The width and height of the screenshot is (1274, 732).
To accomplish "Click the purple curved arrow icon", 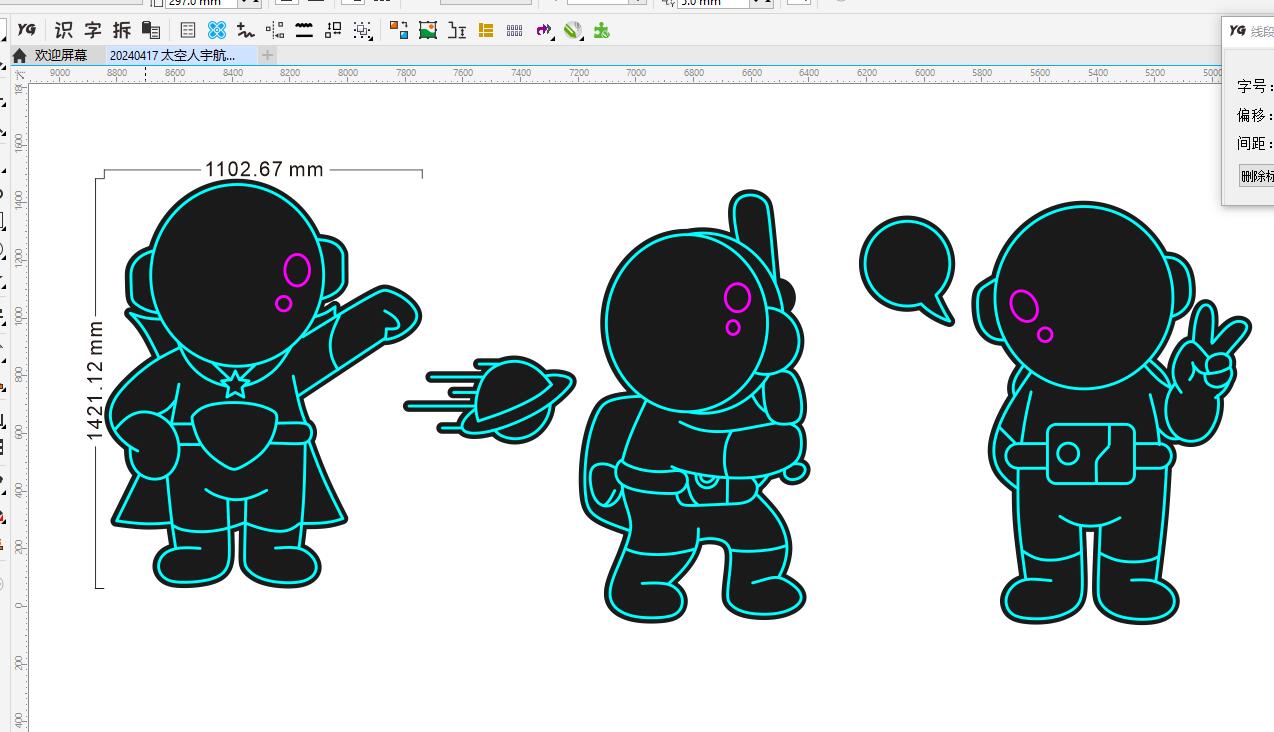I will point(544,31).
